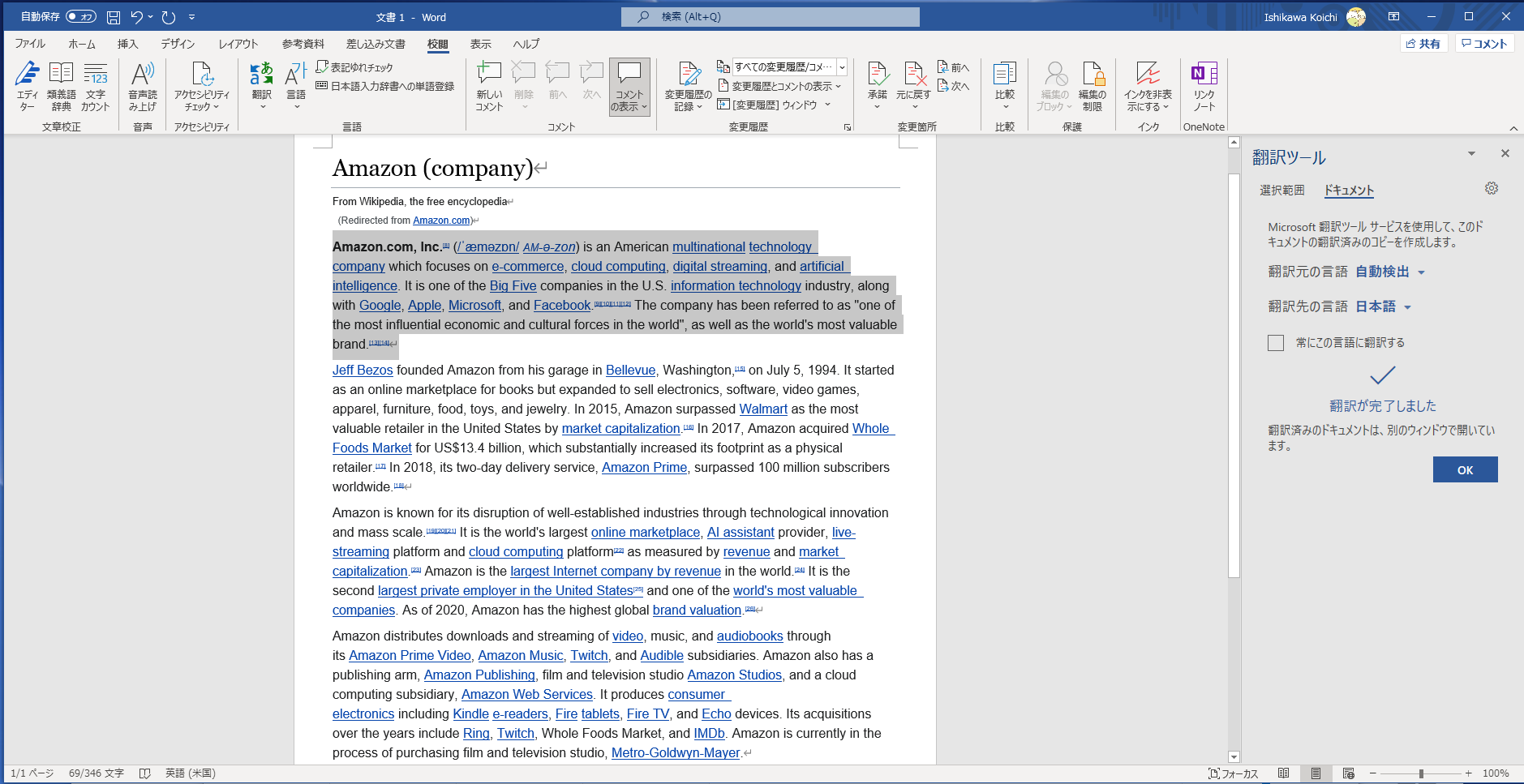
Task: Open the Amazon.com redirect link
Action: (441, 221)
